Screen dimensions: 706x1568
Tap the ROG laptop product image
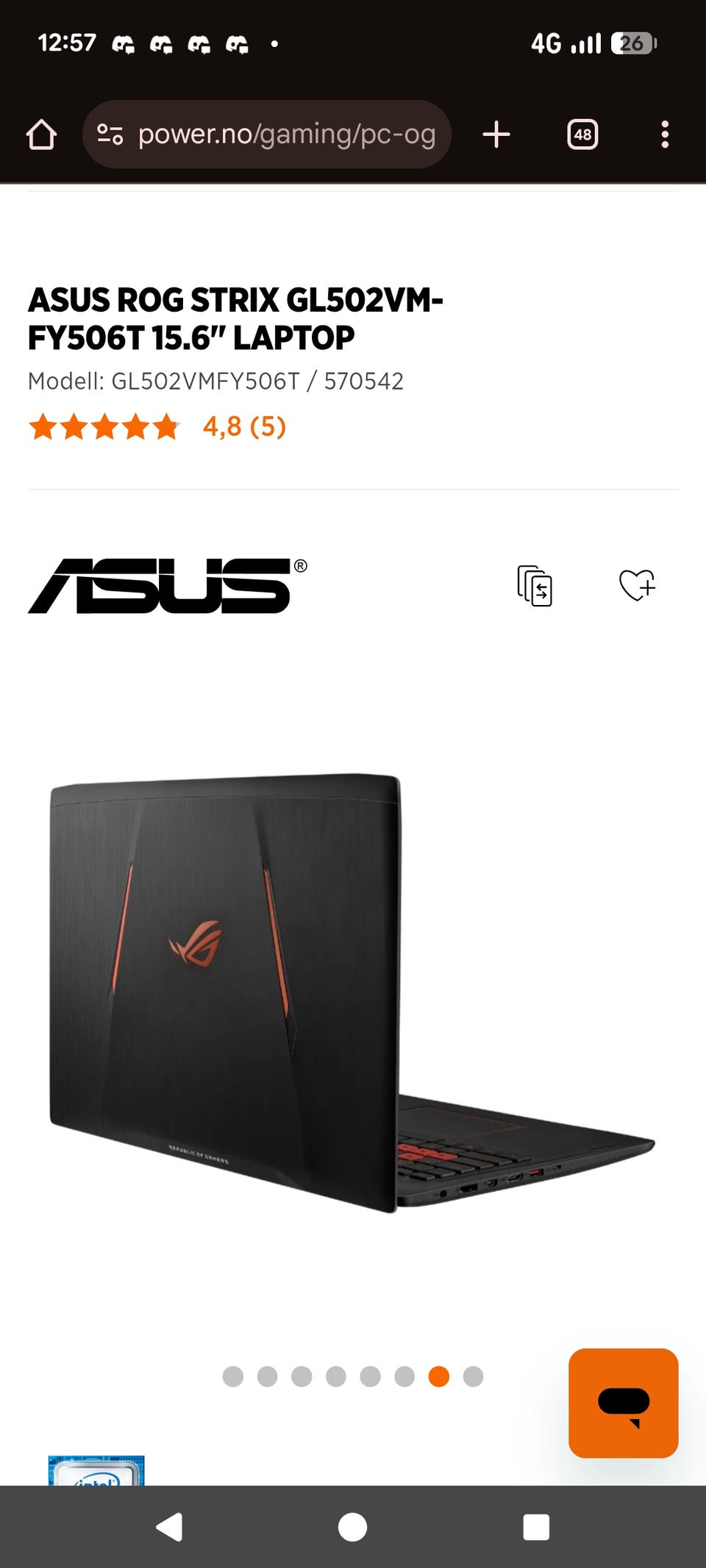(x=352, y=992)
